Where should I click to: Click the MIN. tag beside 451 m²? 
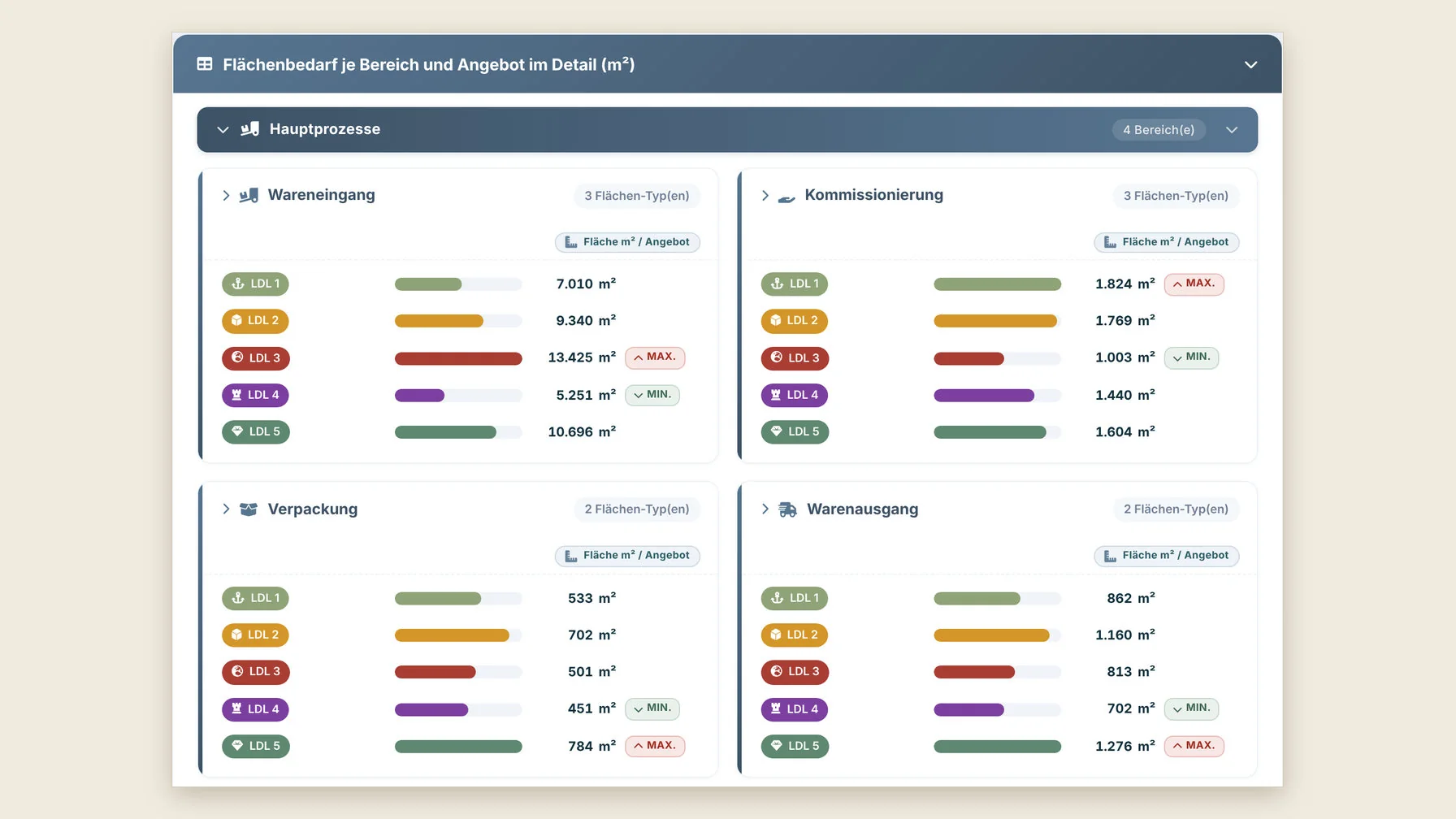(x=652, y=708)
